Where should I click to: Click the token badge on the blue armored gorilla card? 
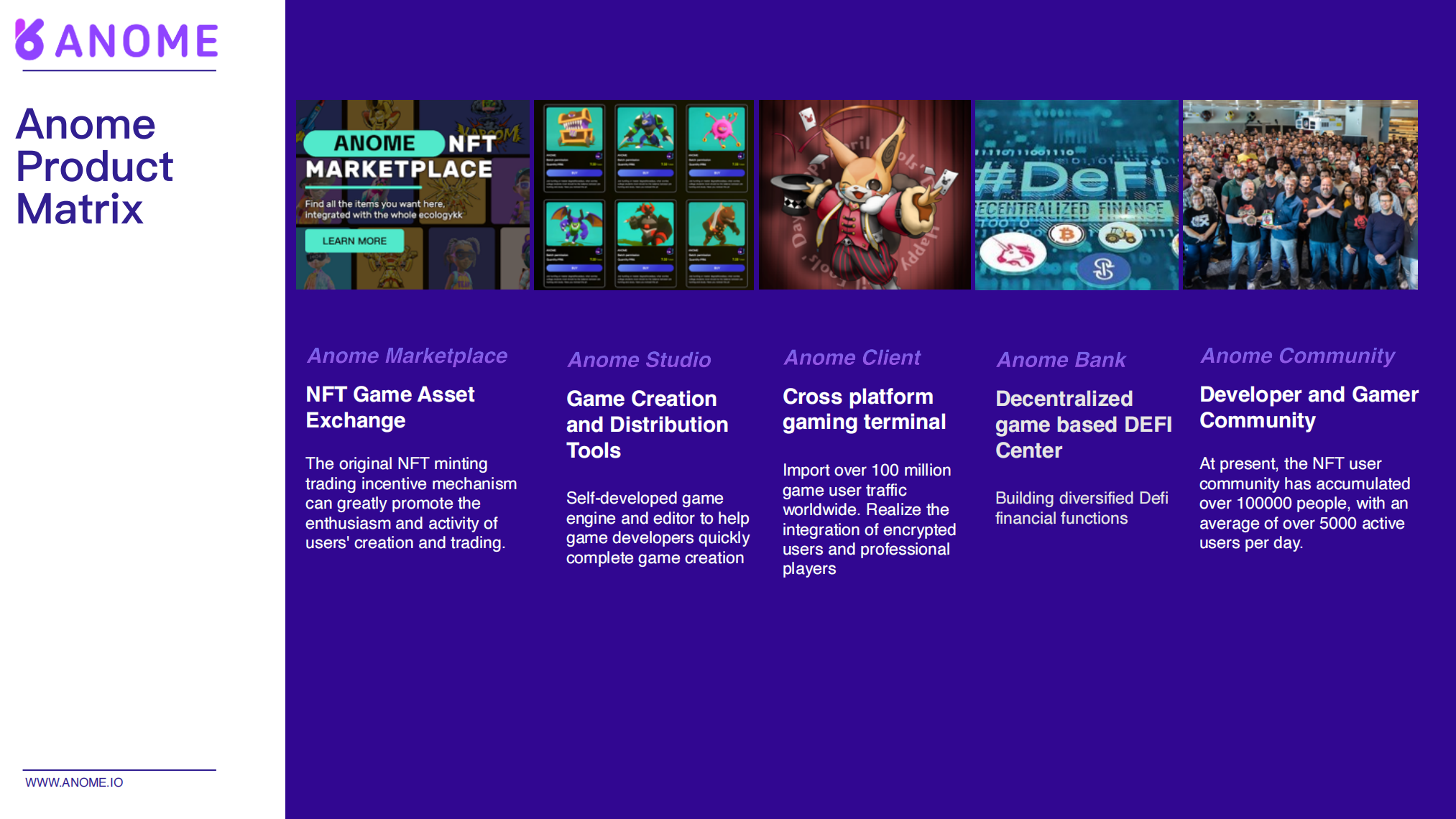coord(670,156)
